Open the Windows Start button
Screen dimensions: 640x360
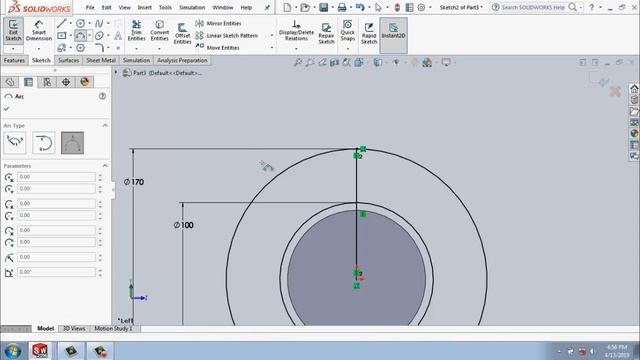coord(13,351)
